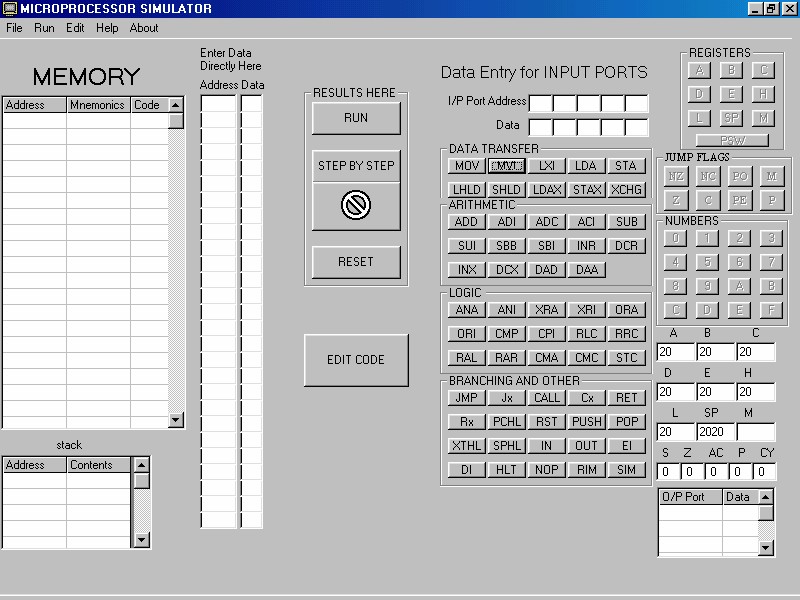Click the CY flag value field
This screenshot has height=600, width=800.
pyautogui.click(x=766, y=472)
